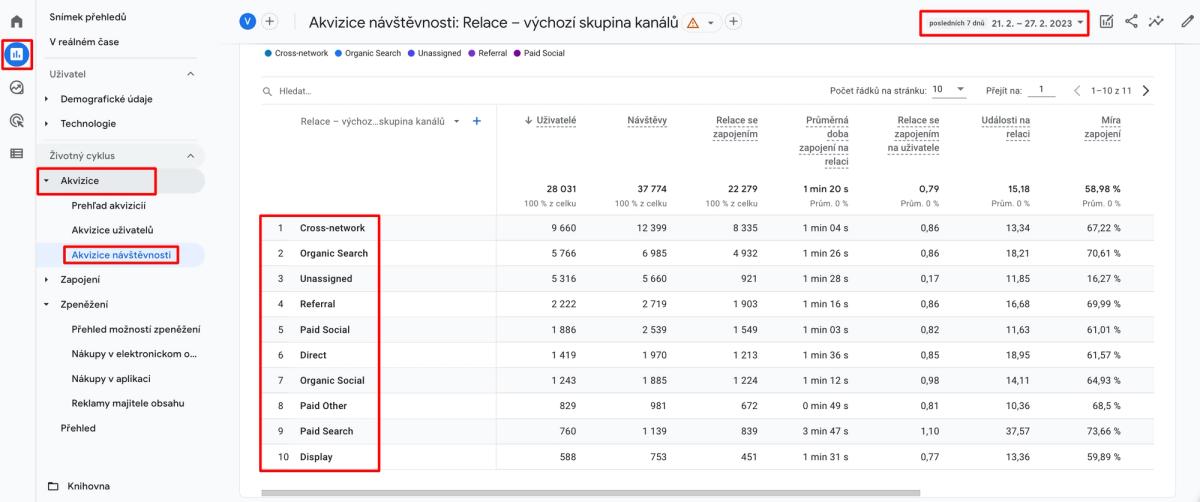Click Cross-network blue legend dot
The height and width of the screenshot is (502, 1200).
[x=268, y=53]
